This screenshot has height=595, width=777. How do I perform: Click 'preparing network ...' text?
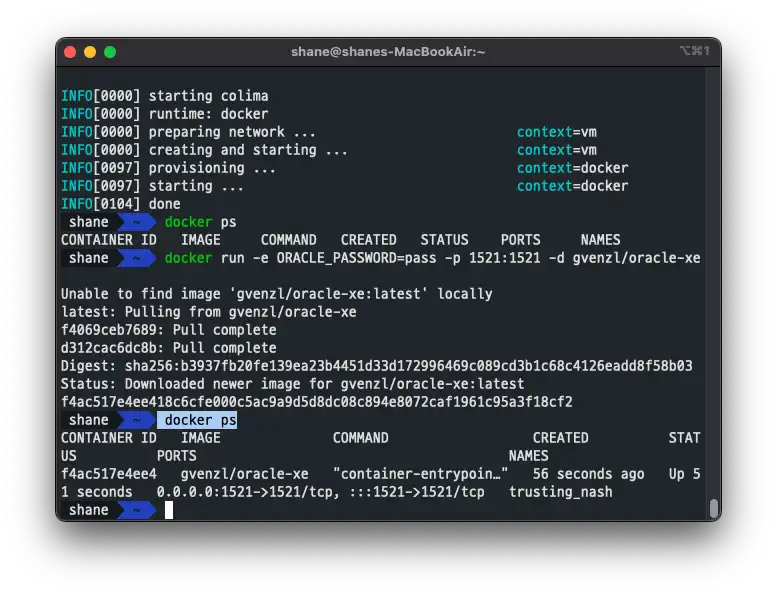(232, 132)
